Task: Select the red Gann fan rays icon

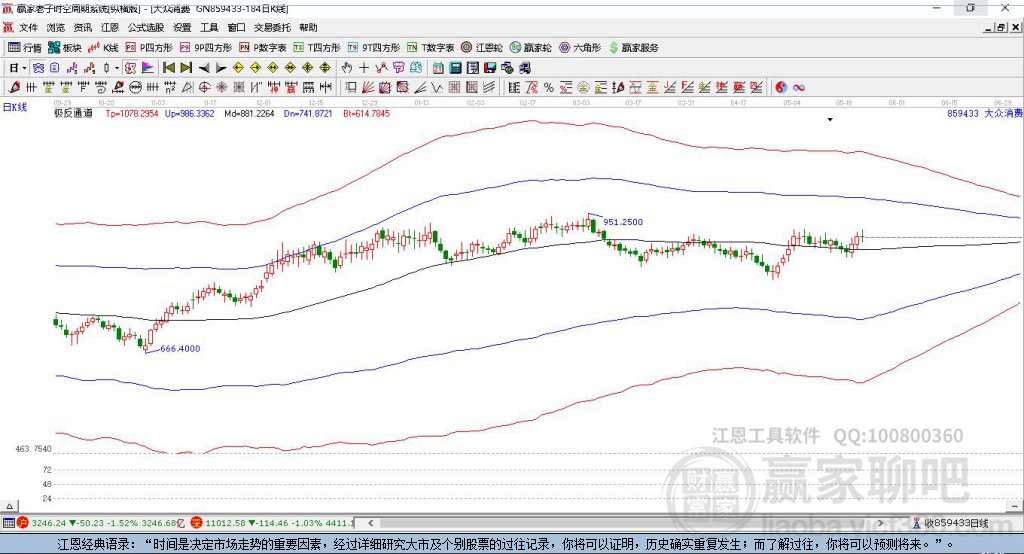Action: click(368, 88)
